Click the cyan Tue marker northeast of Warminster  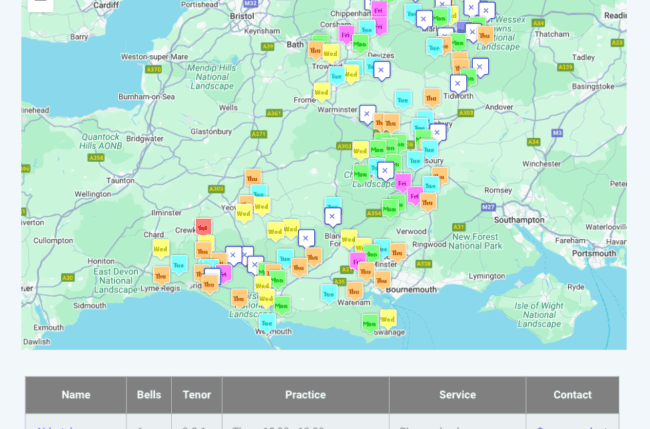pos(402,99)
